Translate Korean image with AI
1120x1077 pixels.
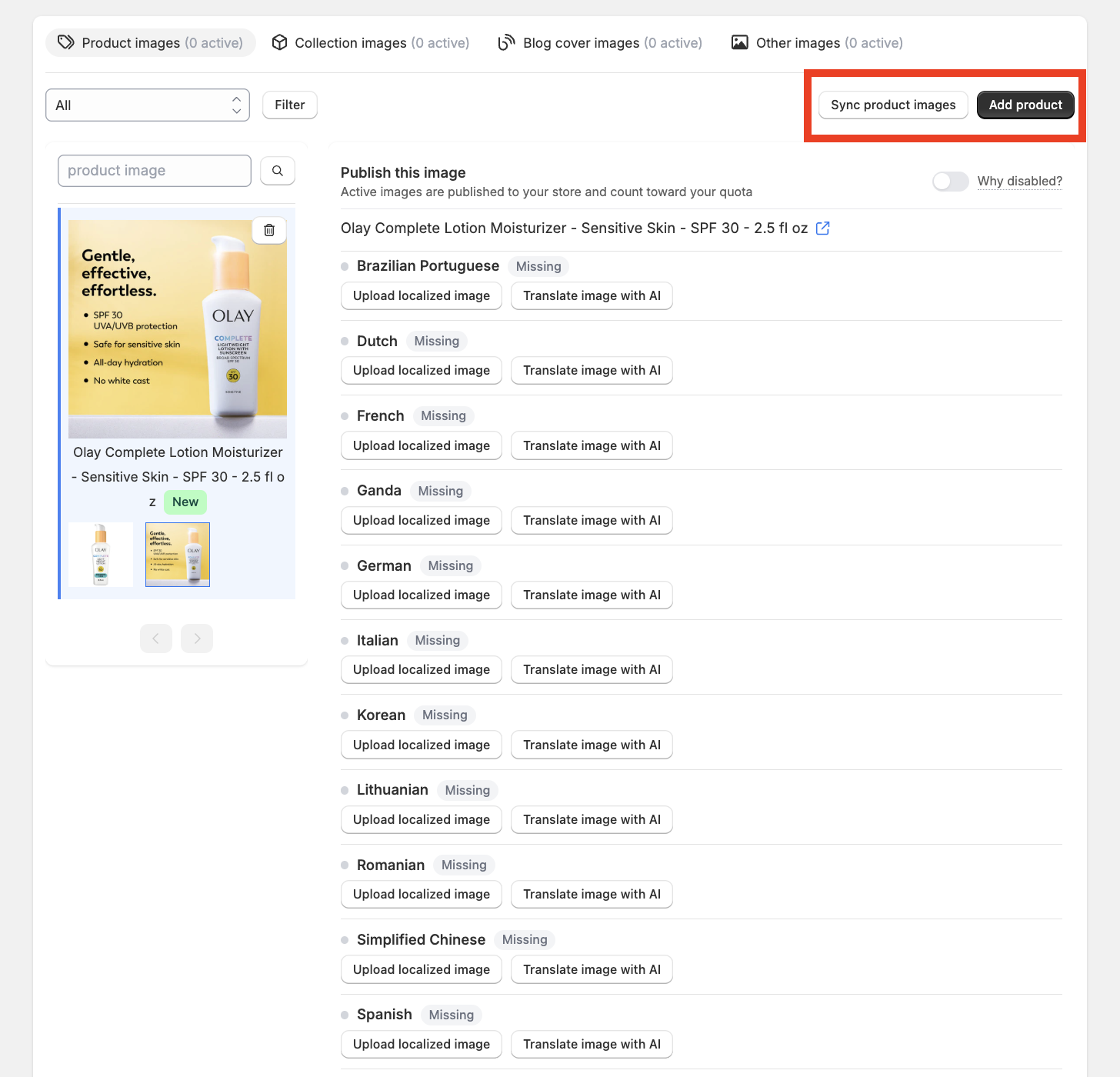tap(592, 745)
